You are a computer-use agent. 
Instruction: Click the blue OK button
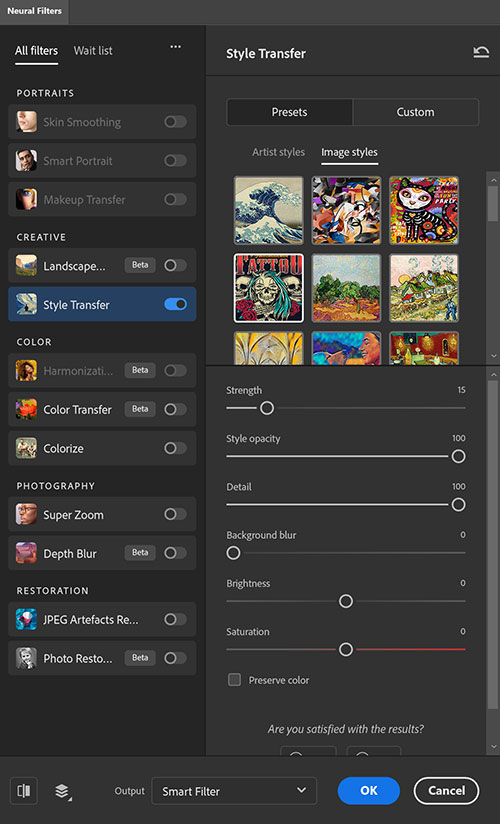point(369,791)
